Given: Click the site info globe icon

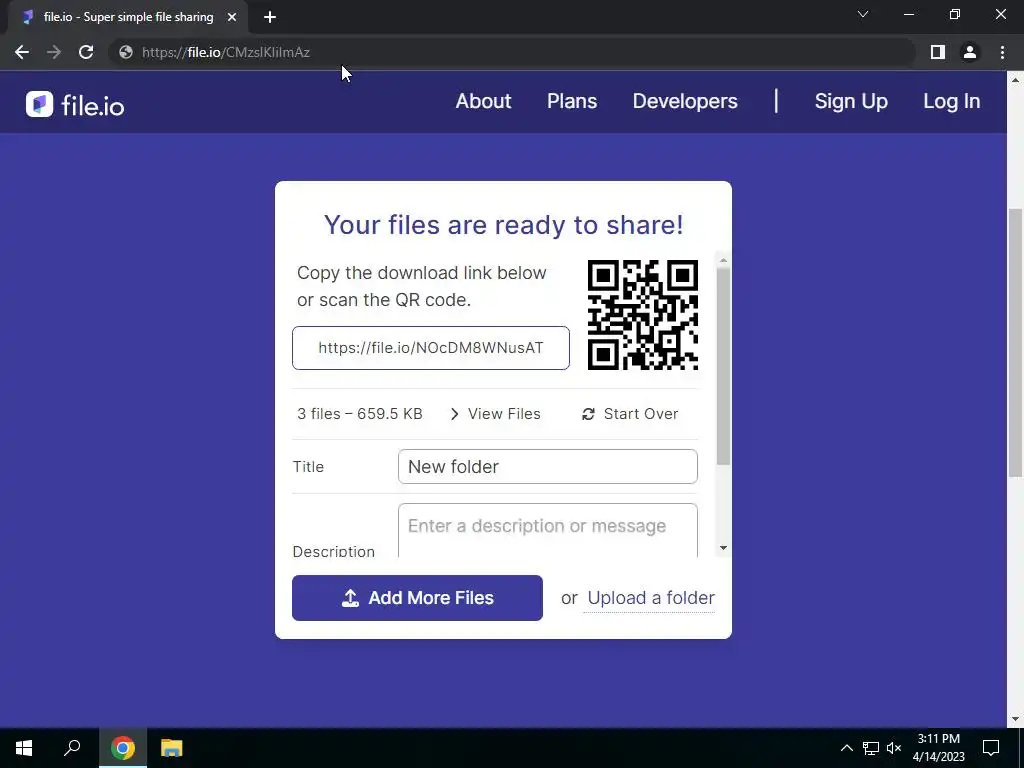Looking at the screenshot, I should (126, 52).
